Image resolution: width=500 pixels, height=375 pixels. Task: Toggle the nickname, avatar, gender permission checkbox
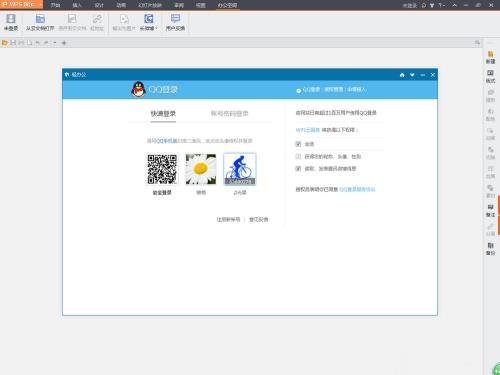pos(298,156)
